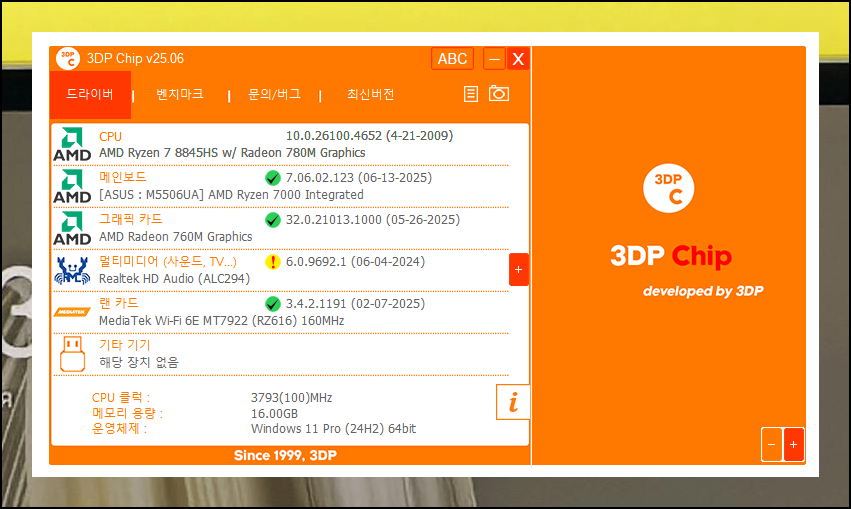
Task: Click the red plus button in right panel
Action: pyautogui.click(x=793, y=444)
